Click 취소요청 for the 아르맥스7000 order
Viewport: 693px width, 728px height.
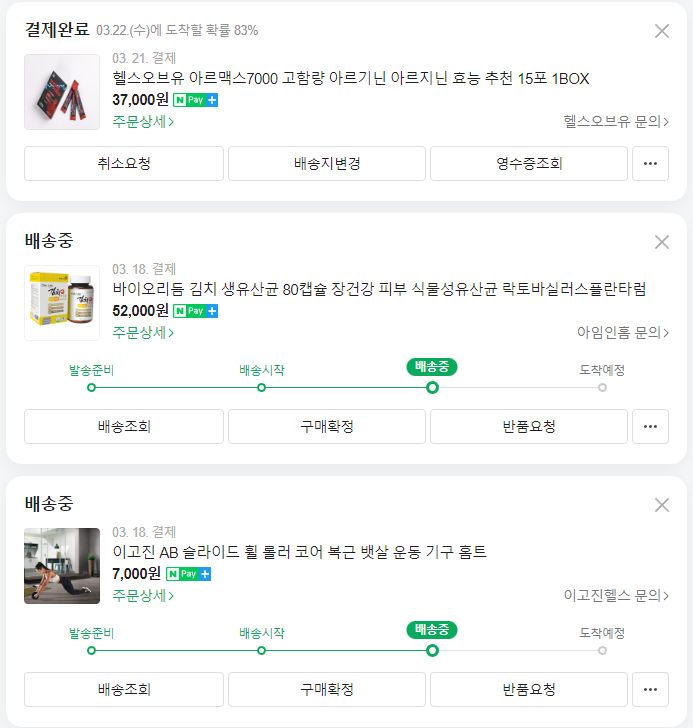click(x=124, y=163)
